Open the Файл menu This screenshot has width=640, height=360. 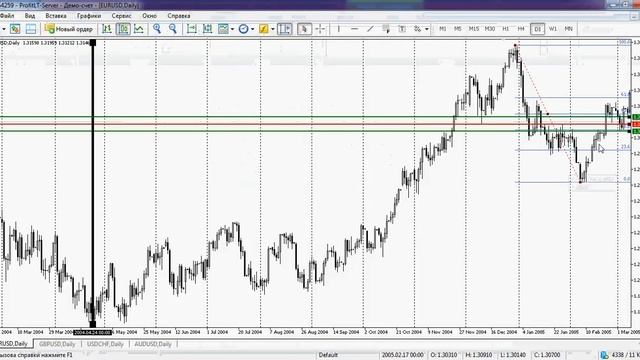coord(7,16)
